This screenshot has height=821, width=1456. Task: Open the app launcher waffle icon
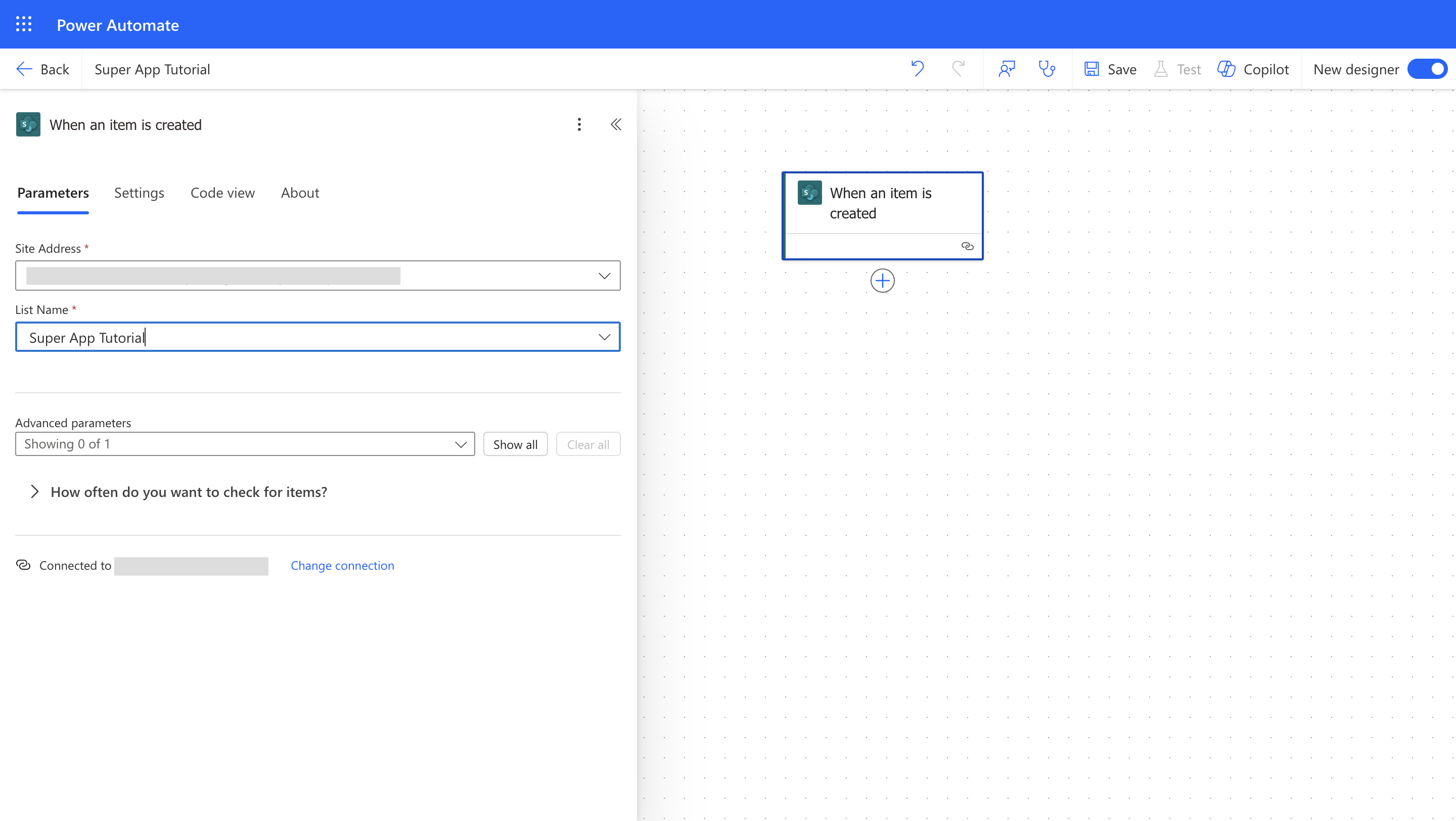coord(24,24)
